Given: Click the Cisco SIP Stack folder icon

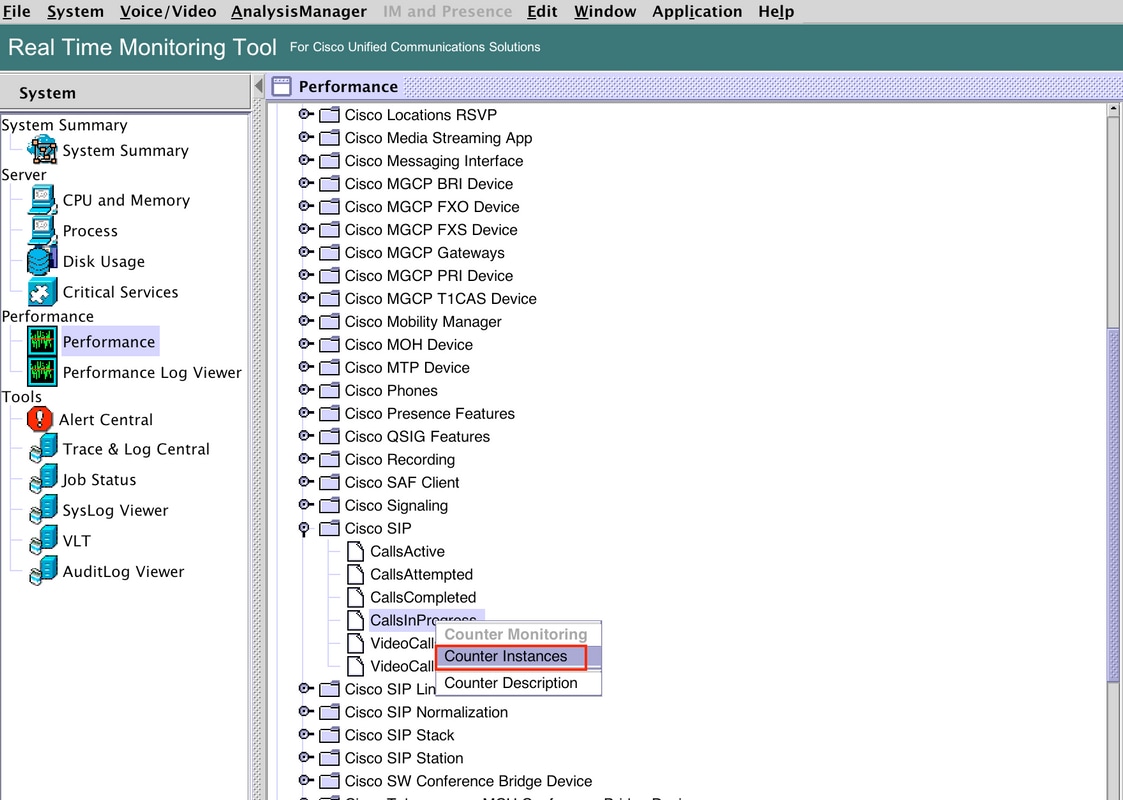Looking at the screenshot, I should 329,735.
